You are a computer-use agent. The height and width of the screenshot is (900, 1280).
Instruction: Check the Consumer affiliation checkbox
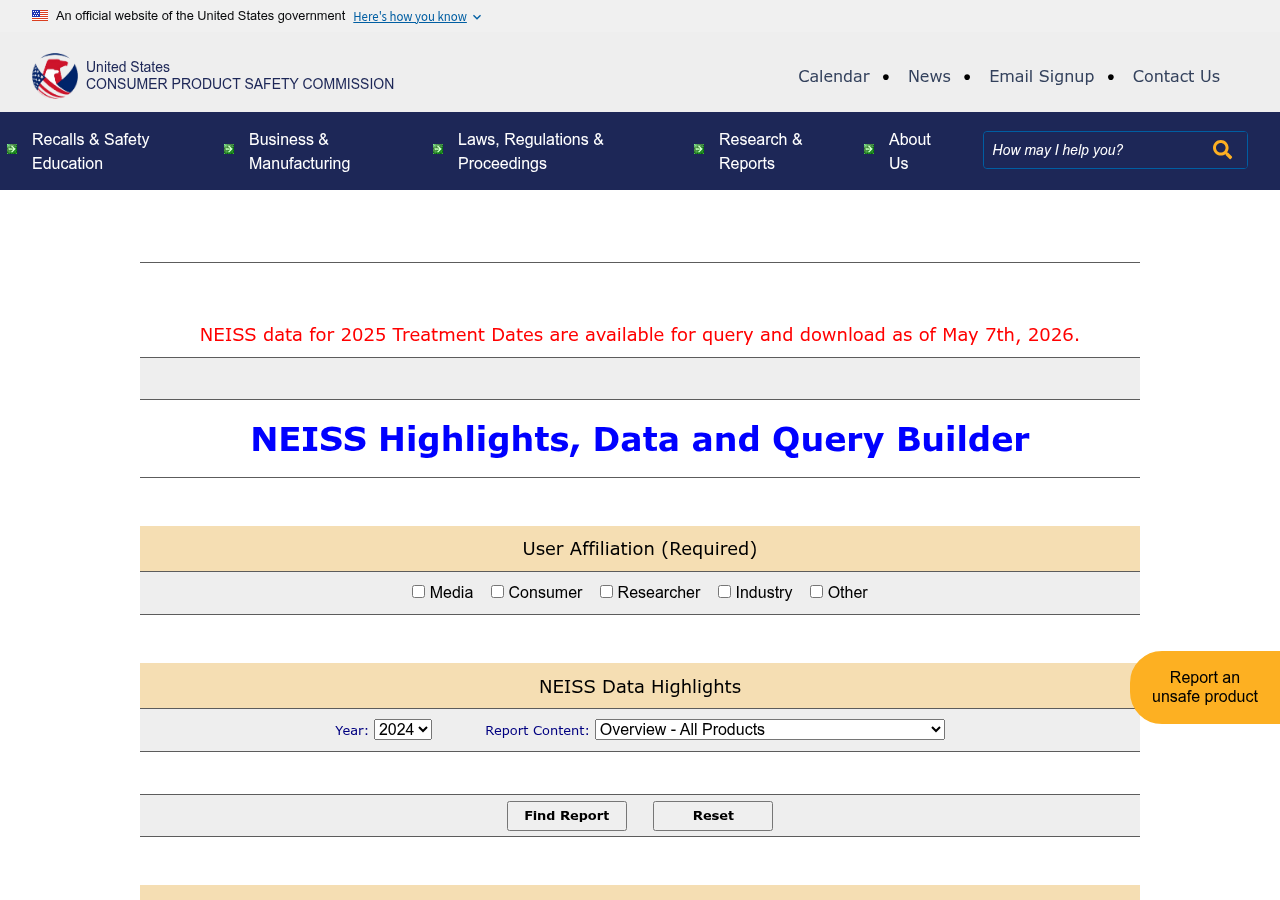(497, 592)
